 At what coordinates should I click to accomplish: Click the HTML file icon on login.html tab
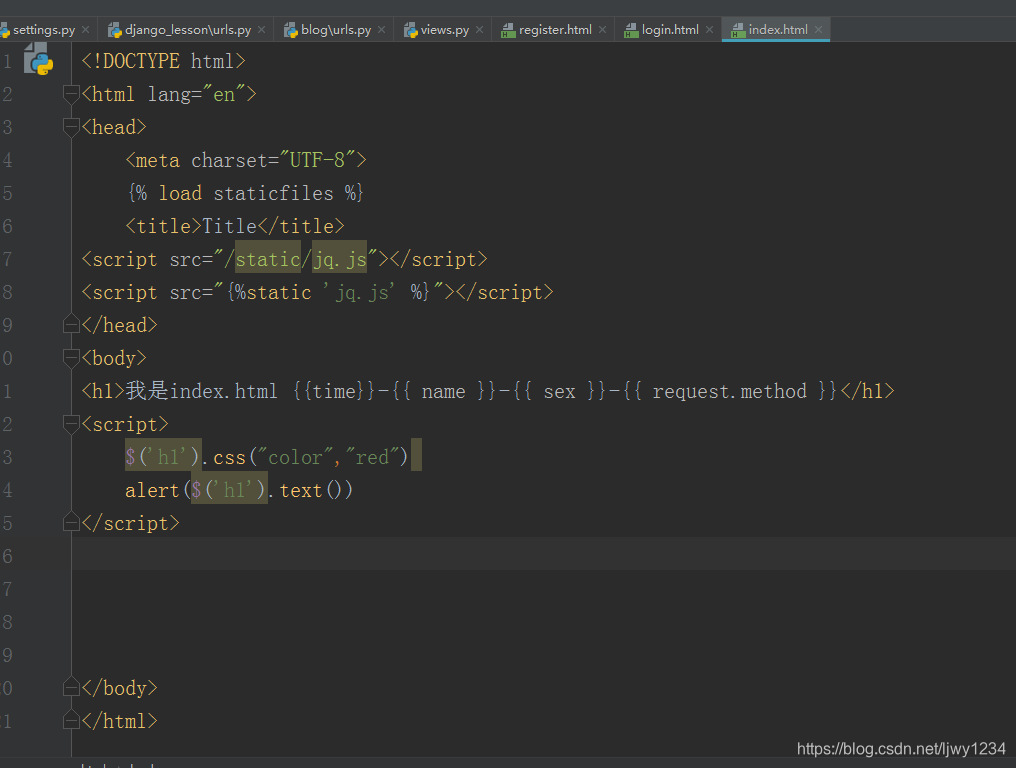(631, 30)
